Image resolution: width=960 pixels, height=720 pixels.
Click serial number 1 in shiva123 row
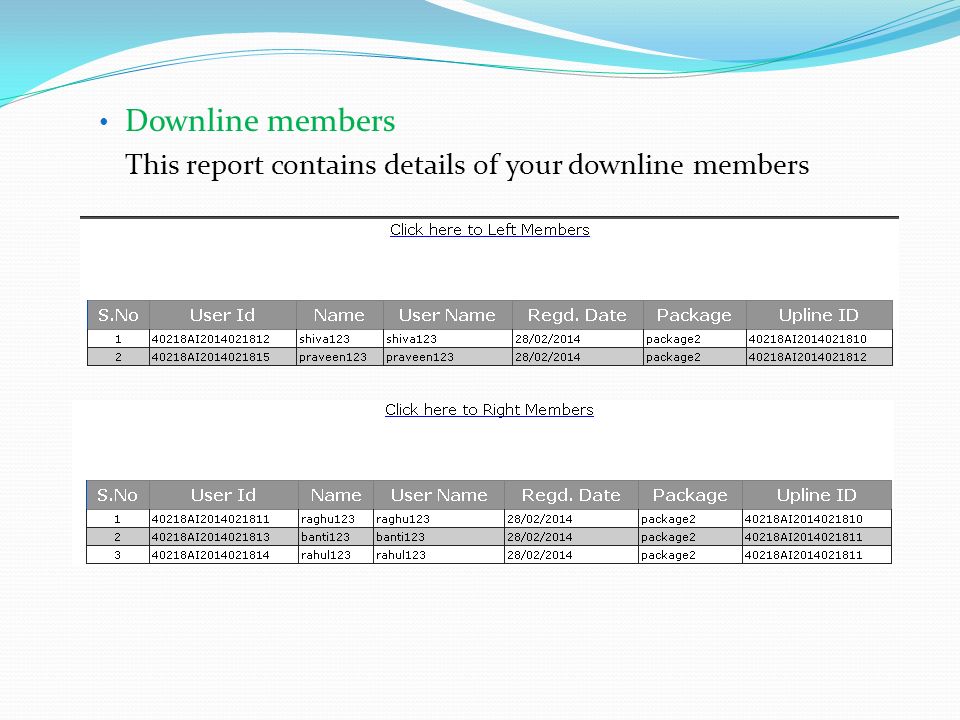click(118, 339)
